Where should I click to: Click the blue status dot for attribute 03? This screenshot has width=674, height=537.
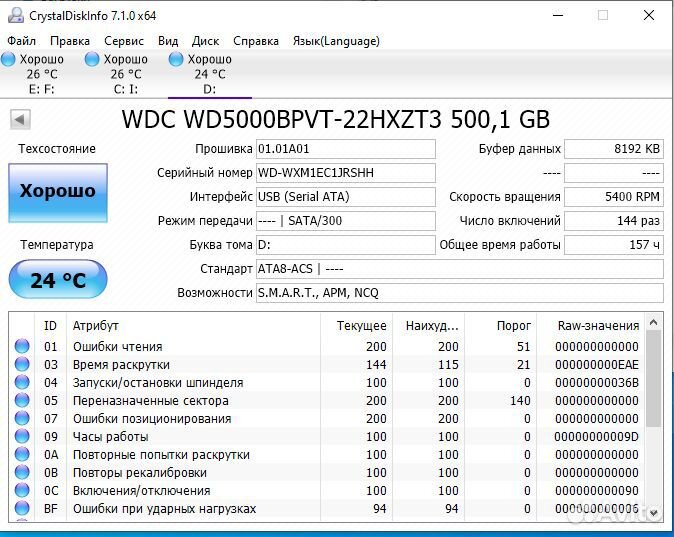click(x=22, y=364)
